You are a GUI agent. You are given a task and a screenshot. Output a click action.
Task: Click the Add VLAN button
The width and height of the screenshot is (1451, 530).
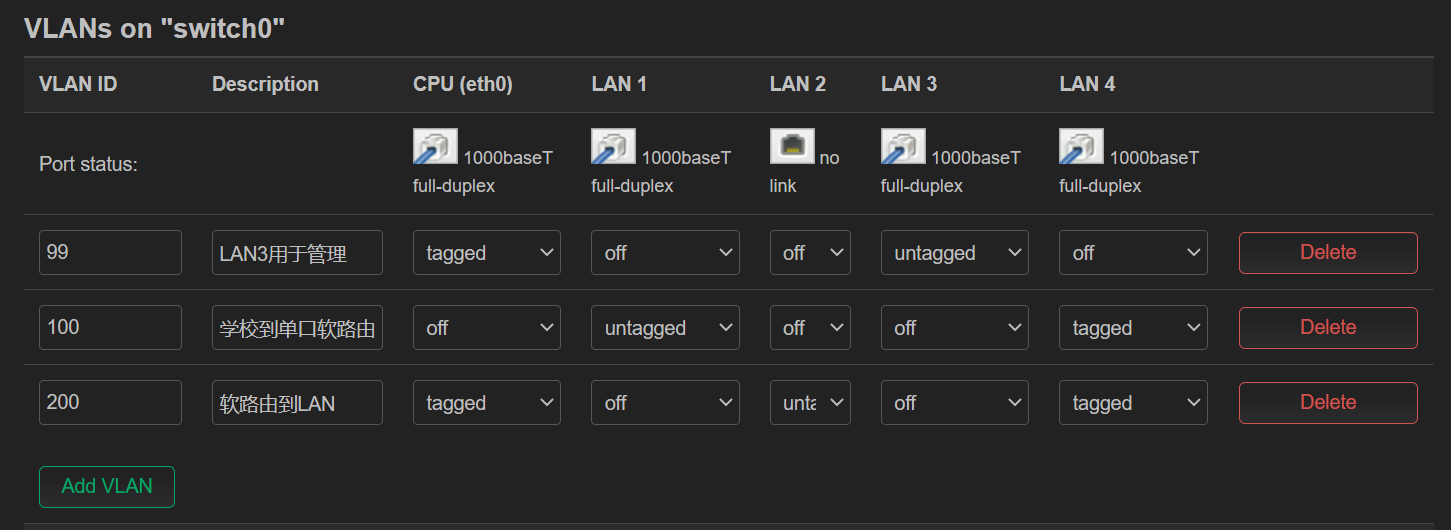(107, 487)
